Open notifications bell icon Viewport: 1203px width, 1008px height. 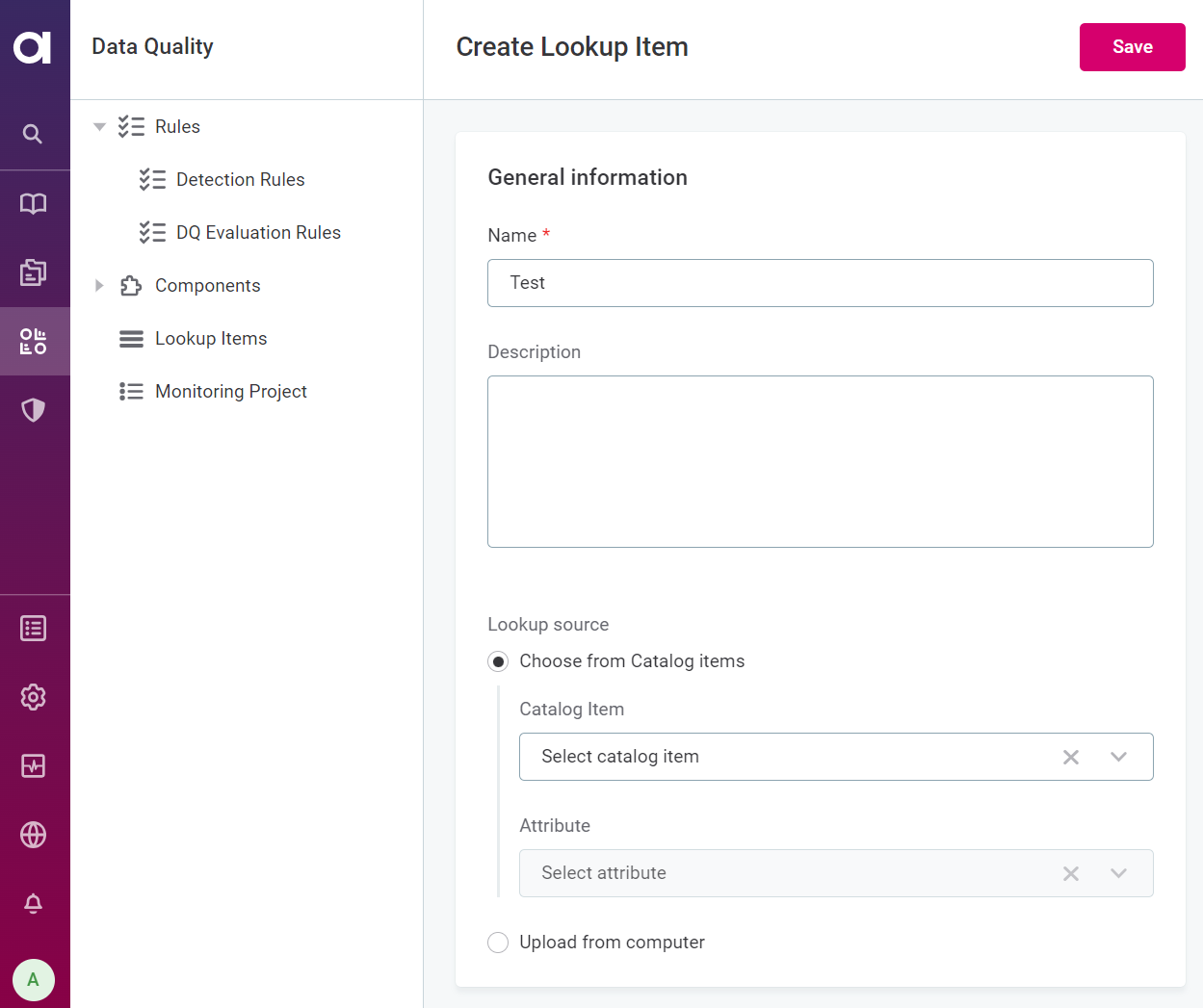click(33, 903)
